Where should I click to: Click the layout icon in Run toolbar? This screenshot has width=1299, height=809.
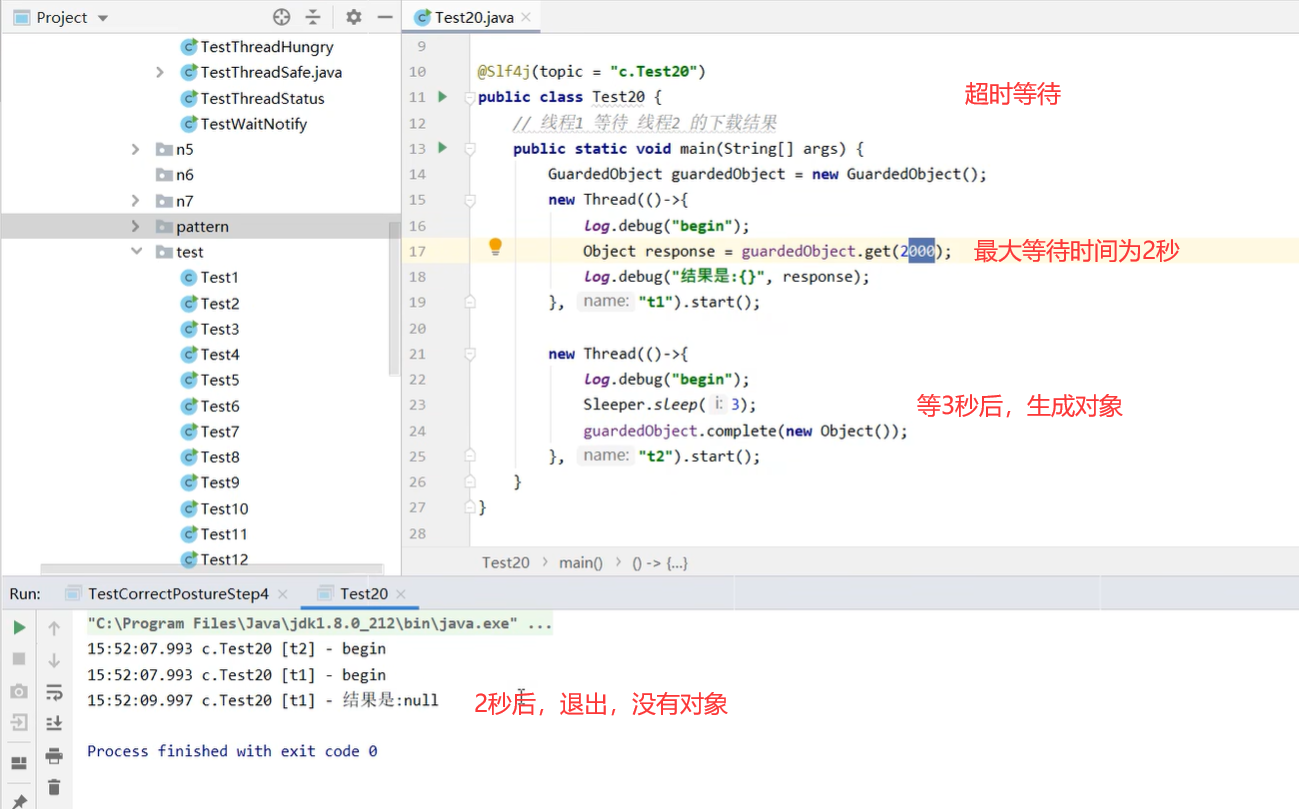(19, 763)
